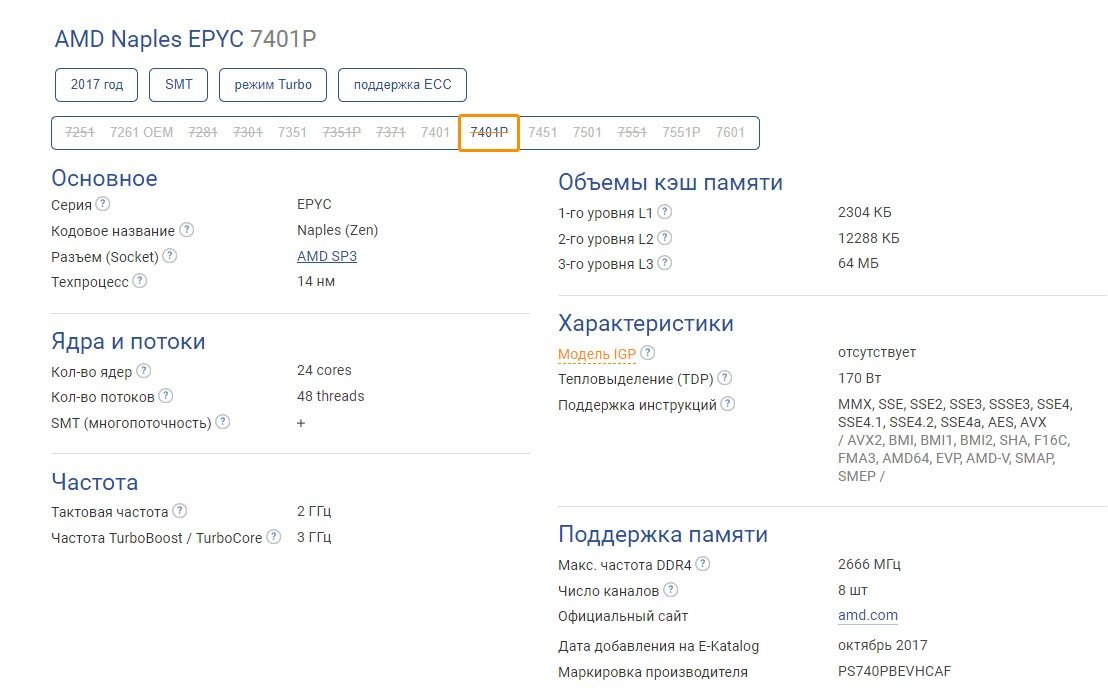Click the Характеристики heading
The width and height of the screenshot is (1108, 695).
coord(646,323)
